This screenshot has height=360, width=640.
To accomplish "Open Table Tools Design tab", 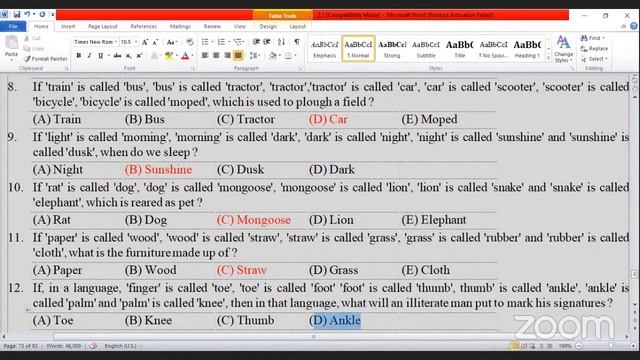I will [268, 26].
